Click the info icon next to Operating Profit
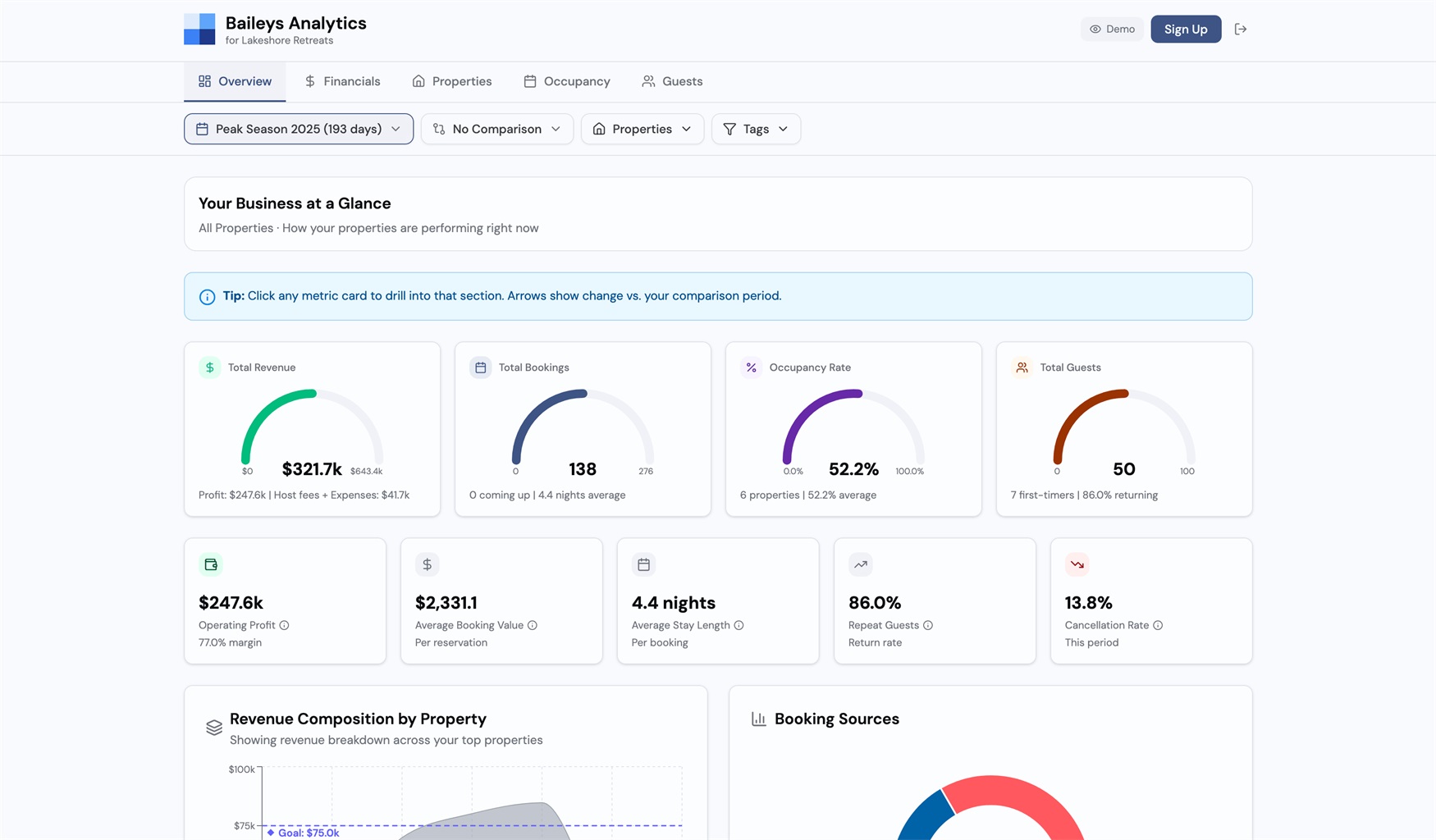Viewport: 1436px width, 840px height. (x=284, y=625)
